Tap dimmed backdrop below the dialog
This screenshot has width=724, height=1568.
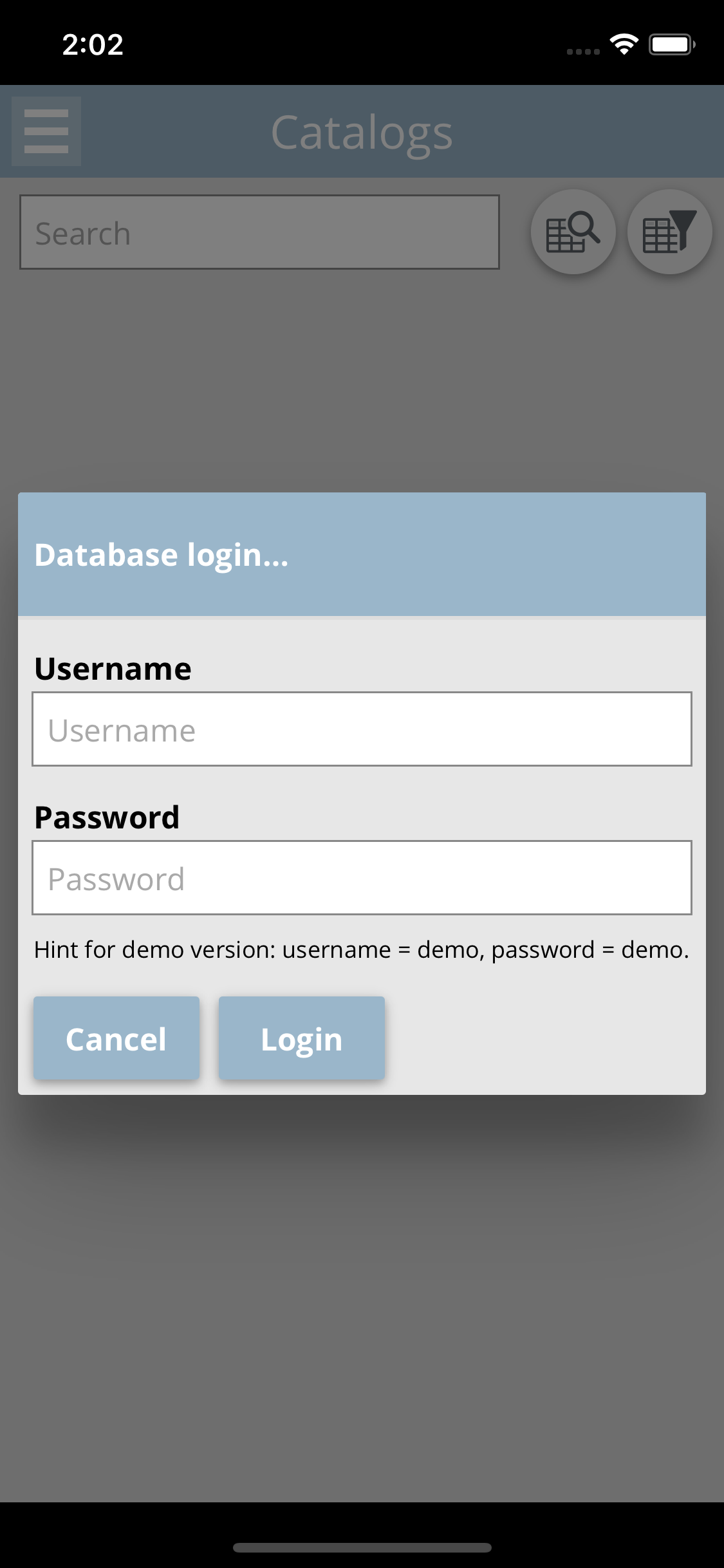click(x=362, y=1300)
